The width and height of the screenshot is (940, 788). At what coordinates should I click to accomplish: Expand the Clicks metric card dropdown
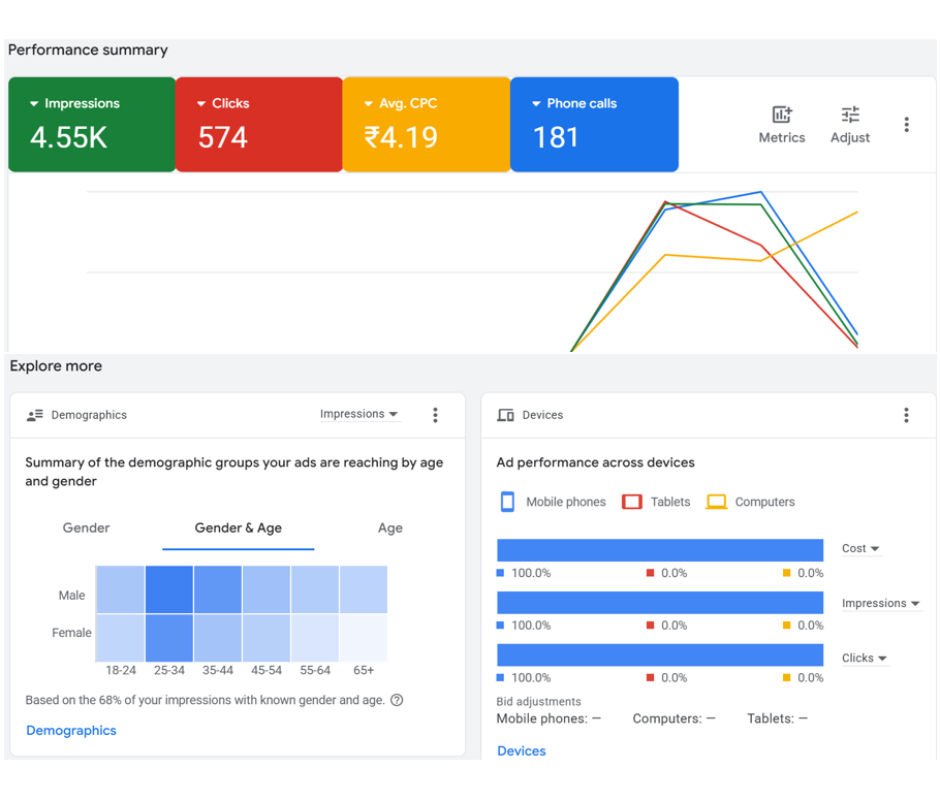tap(202, 104)
